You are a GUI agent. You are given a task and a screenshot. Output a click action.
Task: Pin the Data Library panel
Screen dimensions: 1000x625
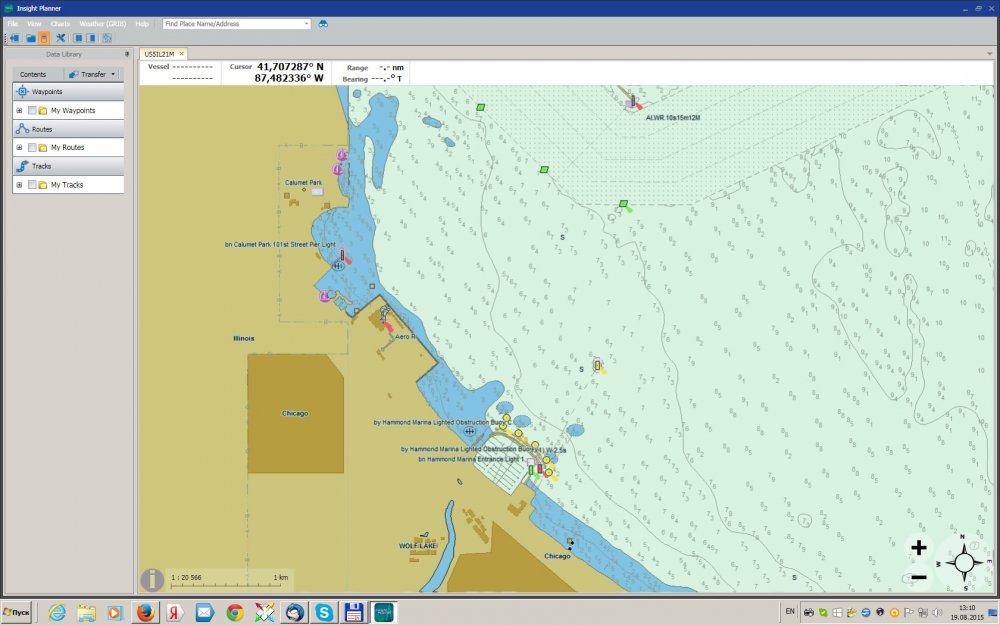(x=126, y=54)
